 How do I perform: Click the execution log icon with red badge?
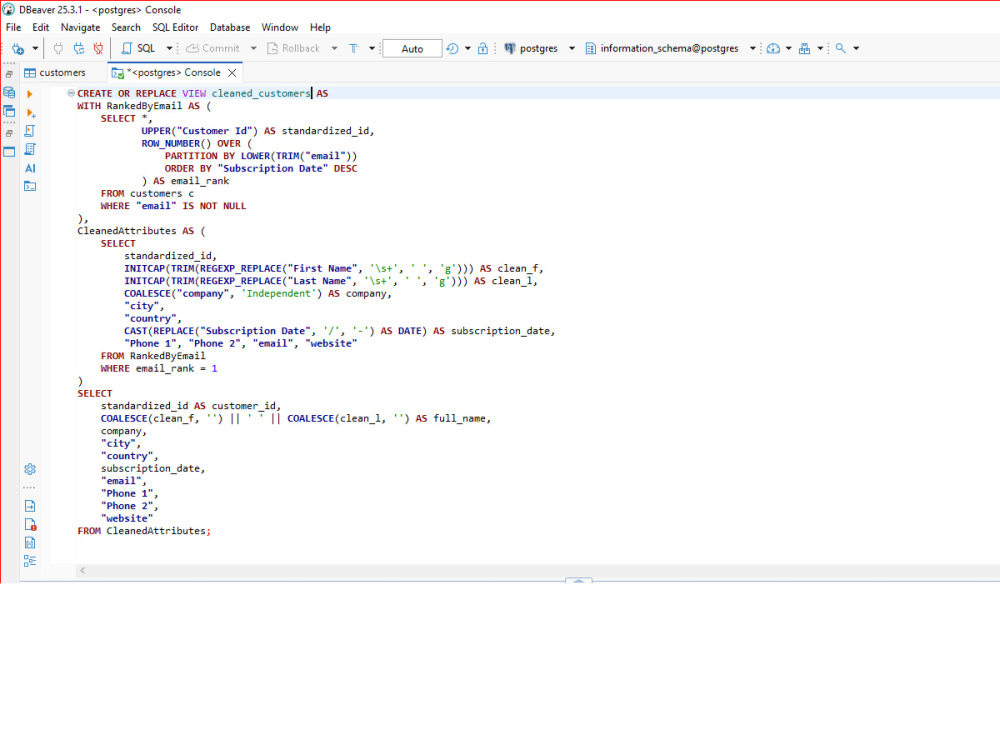[30, 525]
